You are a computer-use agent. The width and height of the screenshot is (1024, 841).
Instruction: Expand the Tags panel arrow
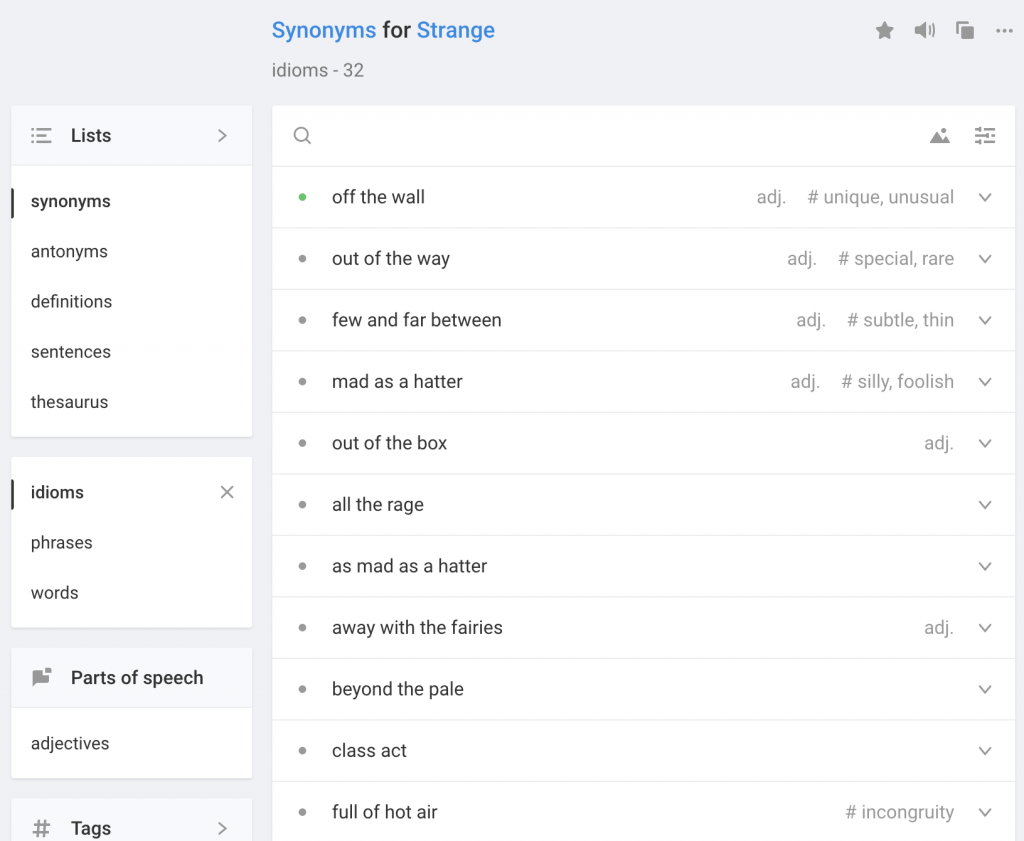222,828
